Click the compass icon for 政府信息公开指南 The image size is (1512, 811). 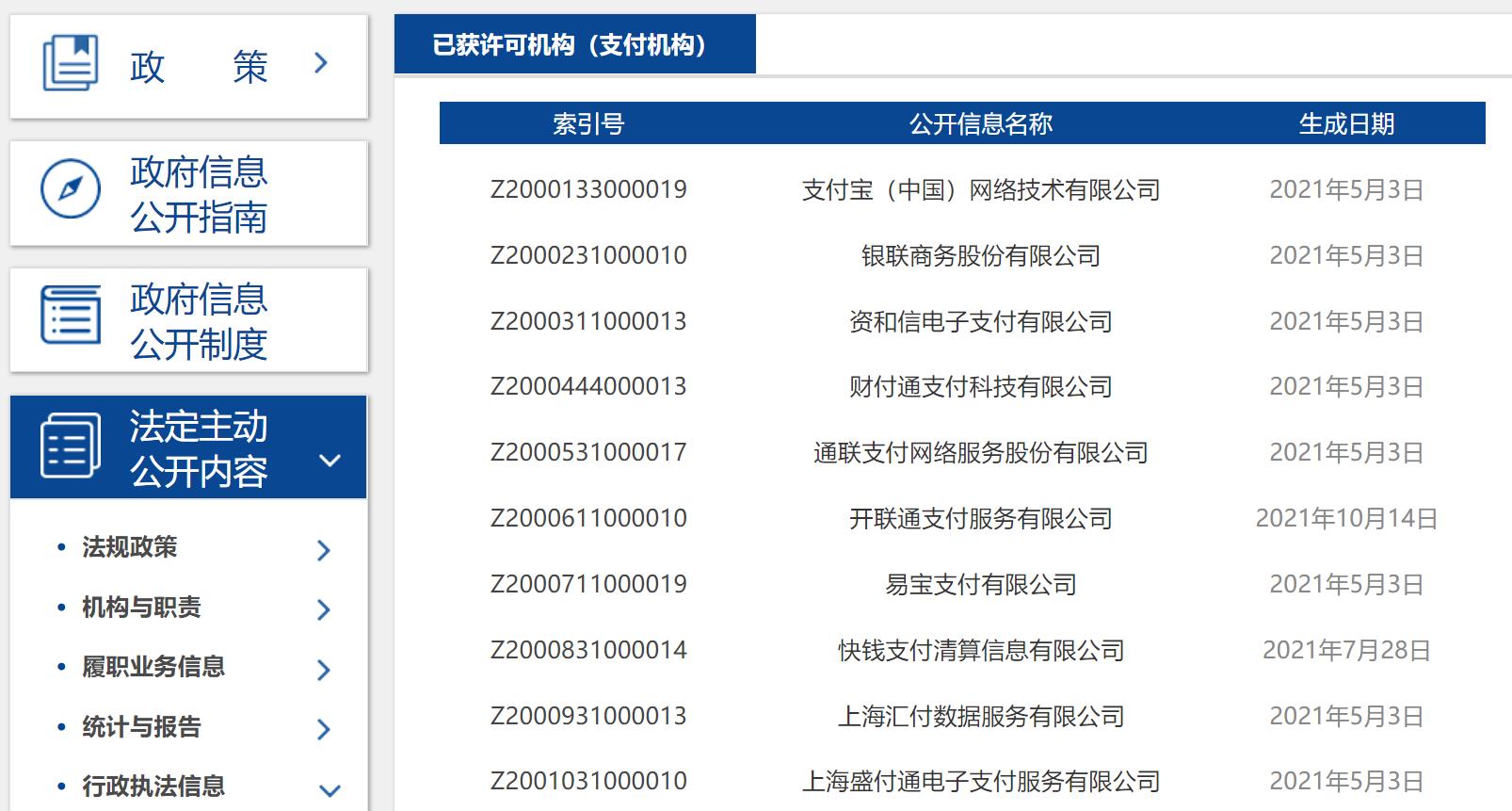[x=71, y=189]
